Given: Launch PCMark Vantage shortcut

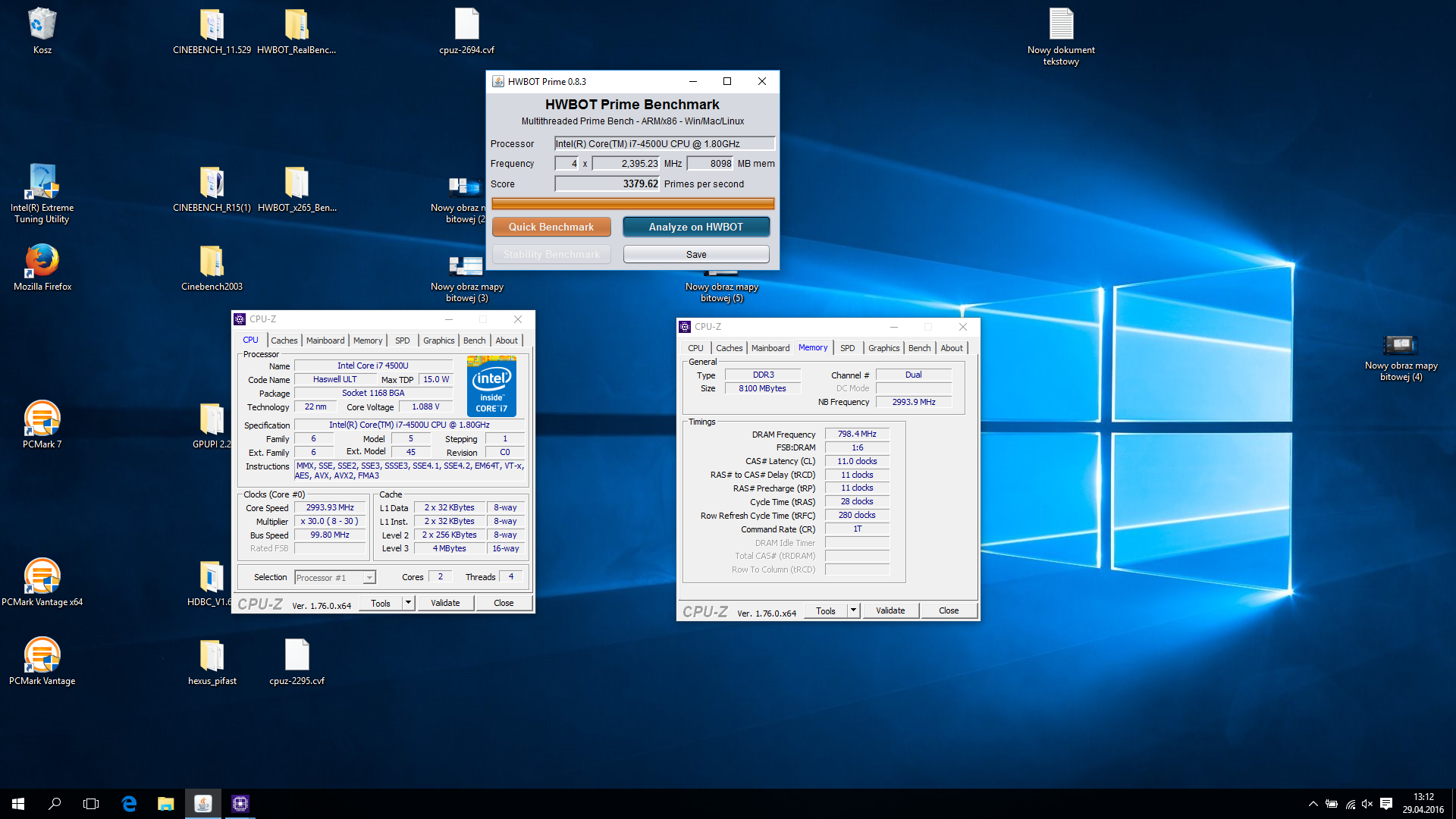Looking at the screenshot, I should [x=42, y=661].
